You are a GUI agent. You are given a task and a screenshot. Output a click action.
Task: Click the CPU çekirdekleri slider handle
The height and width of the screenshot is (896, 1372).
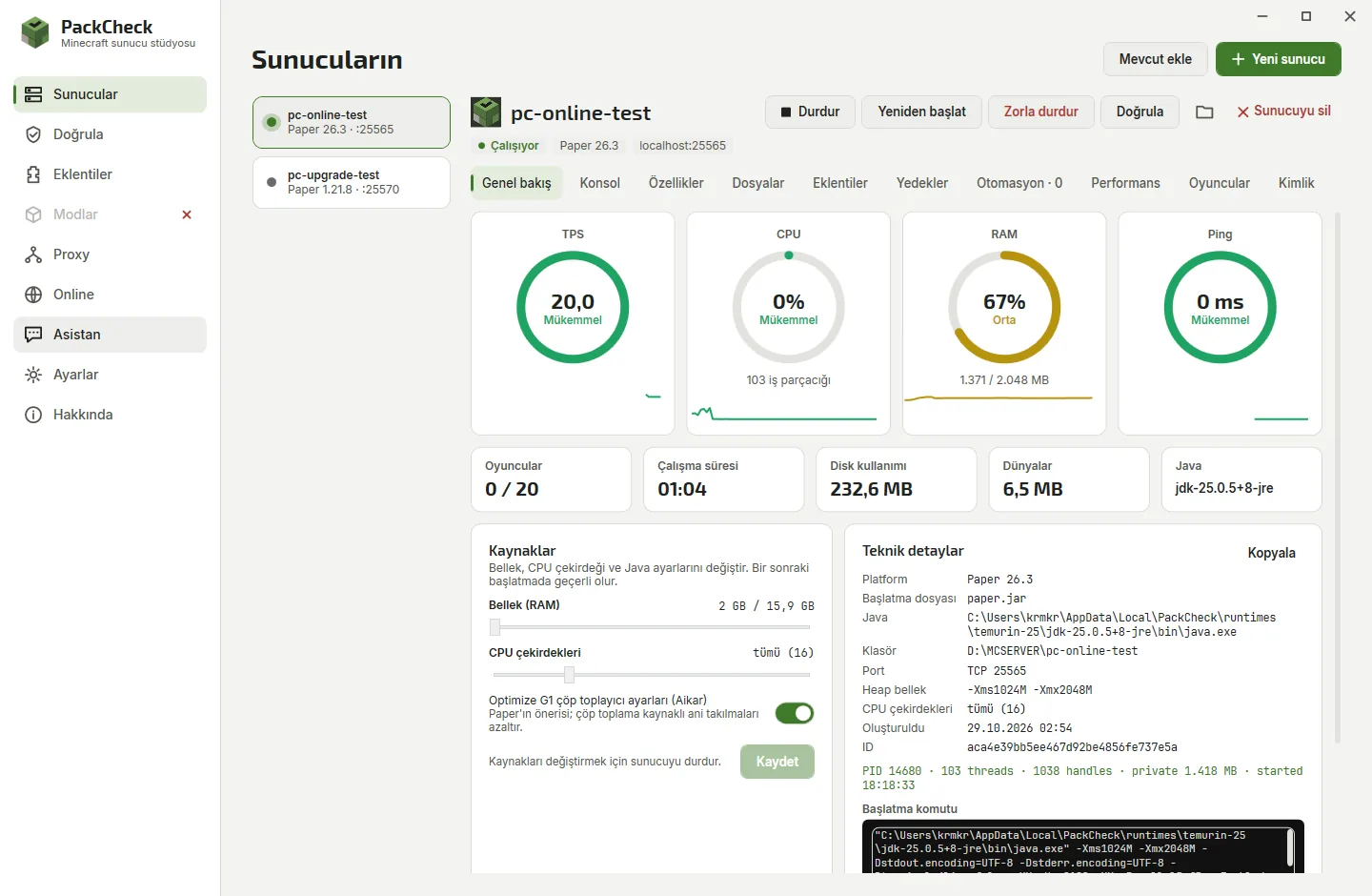click(x=569, y=675)
